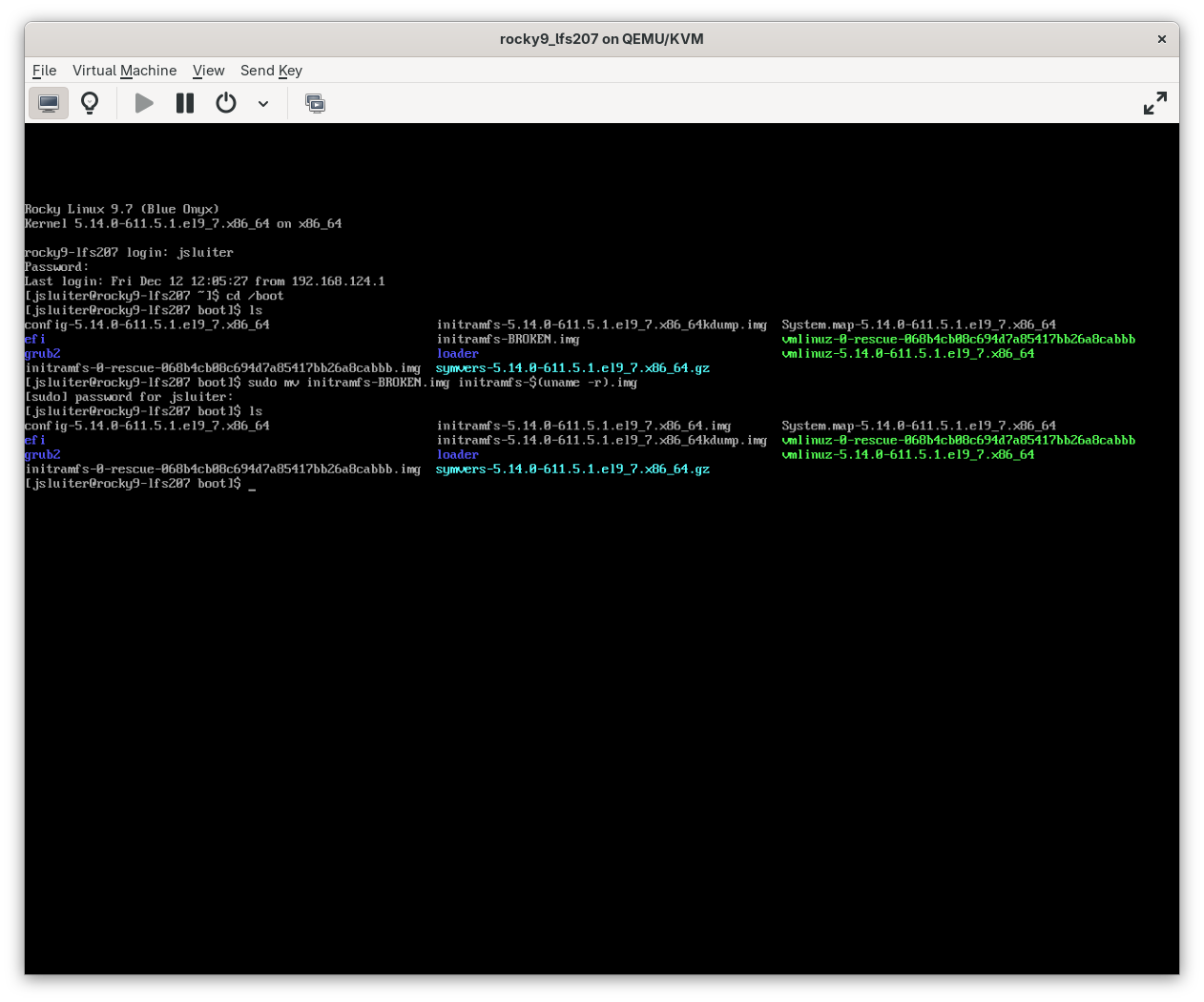Screen dimensions: 1204x1002
Task: Click the vmlinuz-5.14.0 kernel filename
Action: [907, 353]
